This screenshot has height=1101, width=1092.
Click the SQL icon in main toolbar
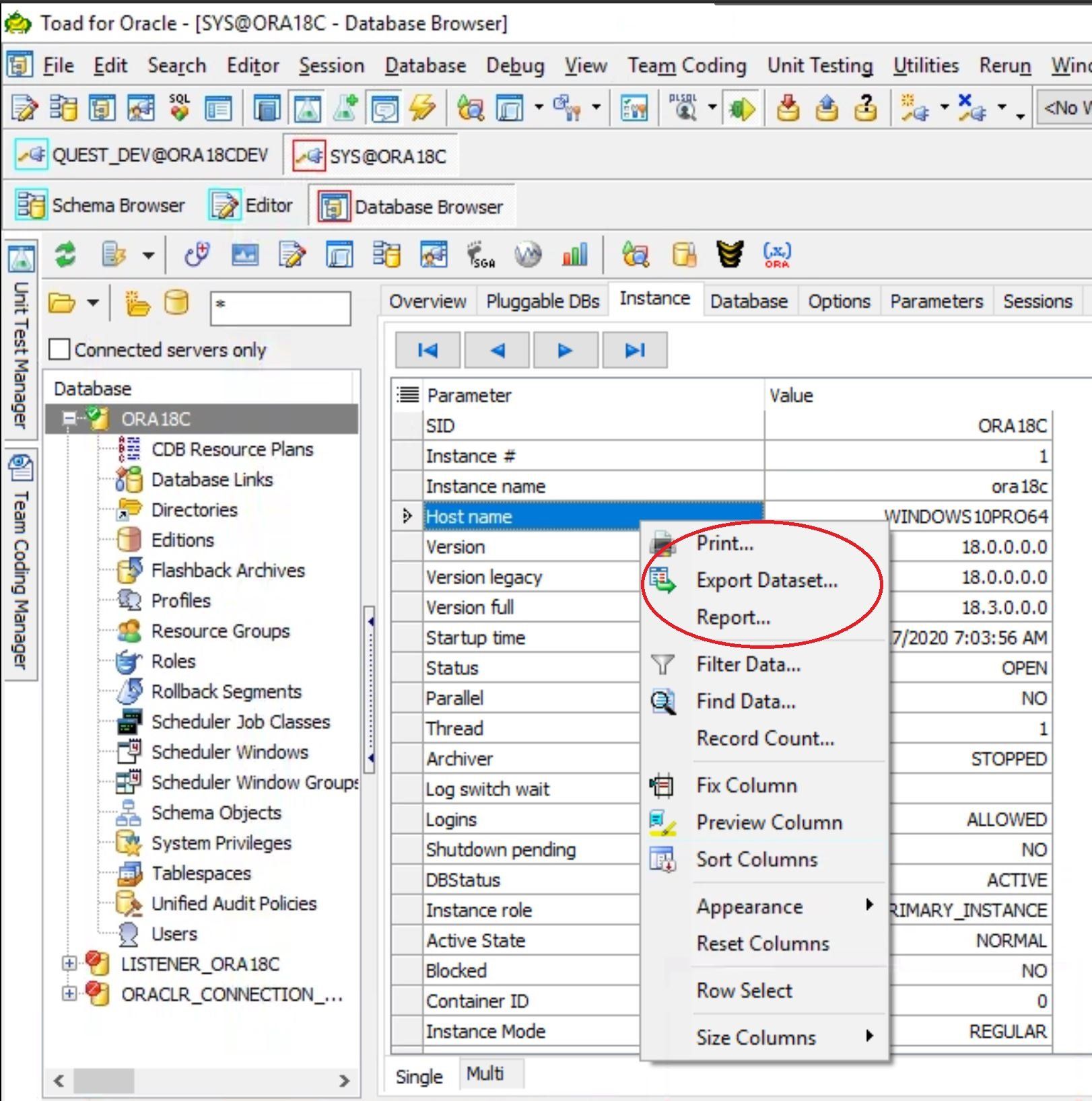click(178, 108)
